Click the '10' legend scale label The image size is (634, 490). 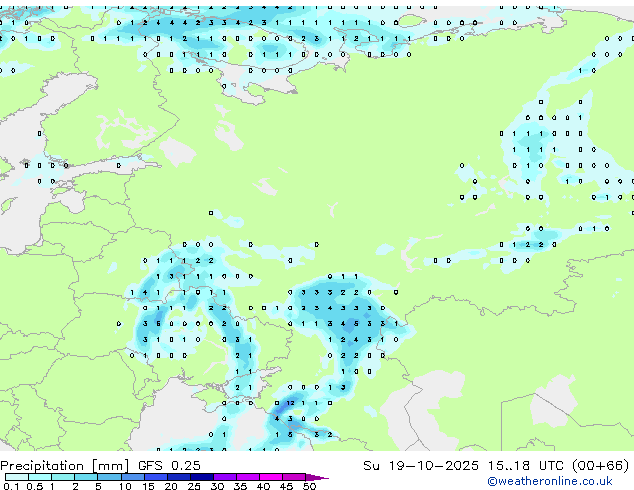125,486
